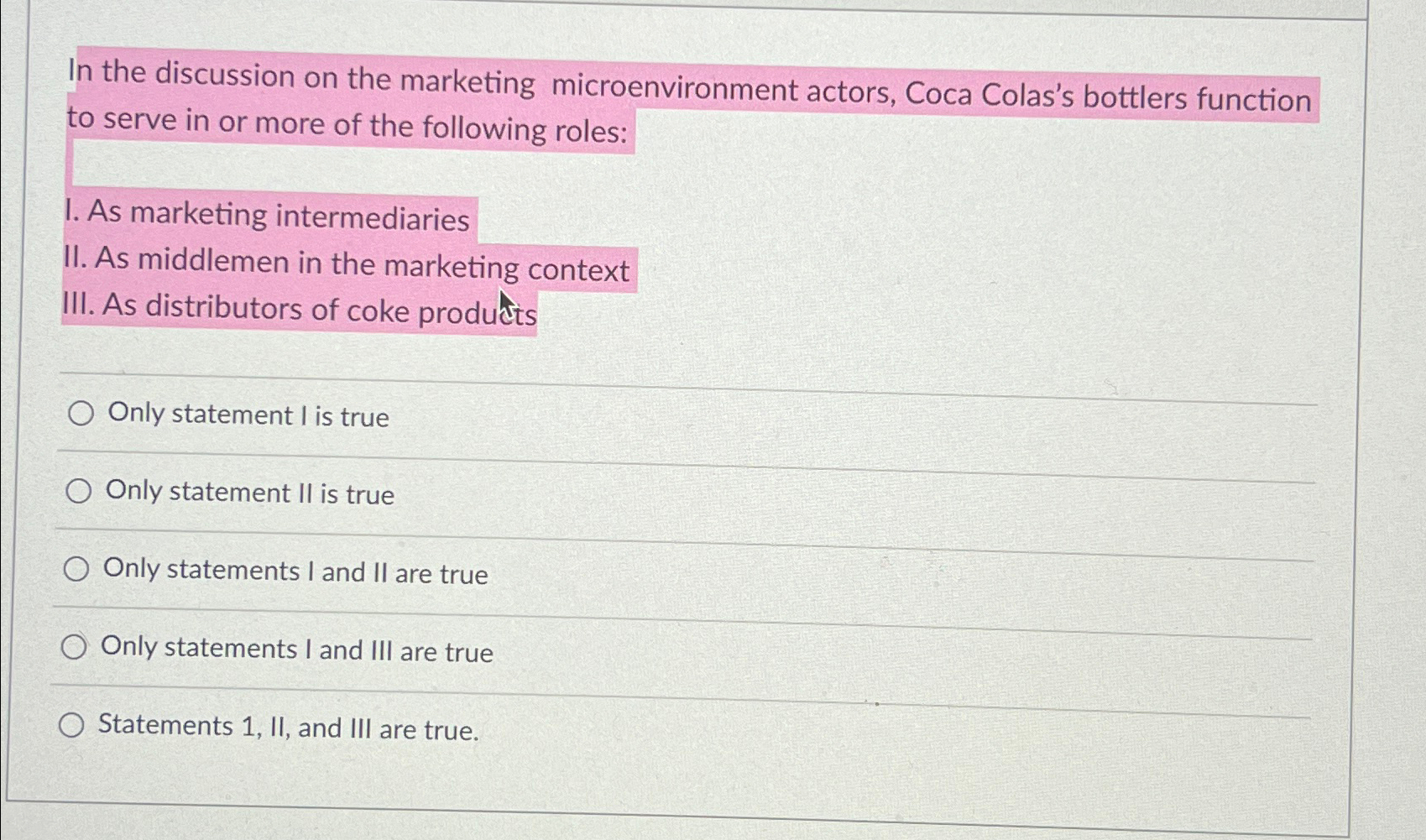1426x840 pixels.
Task: Click statement II 'As middlemen in the marketing context'
Action: [x=348, y=264]
